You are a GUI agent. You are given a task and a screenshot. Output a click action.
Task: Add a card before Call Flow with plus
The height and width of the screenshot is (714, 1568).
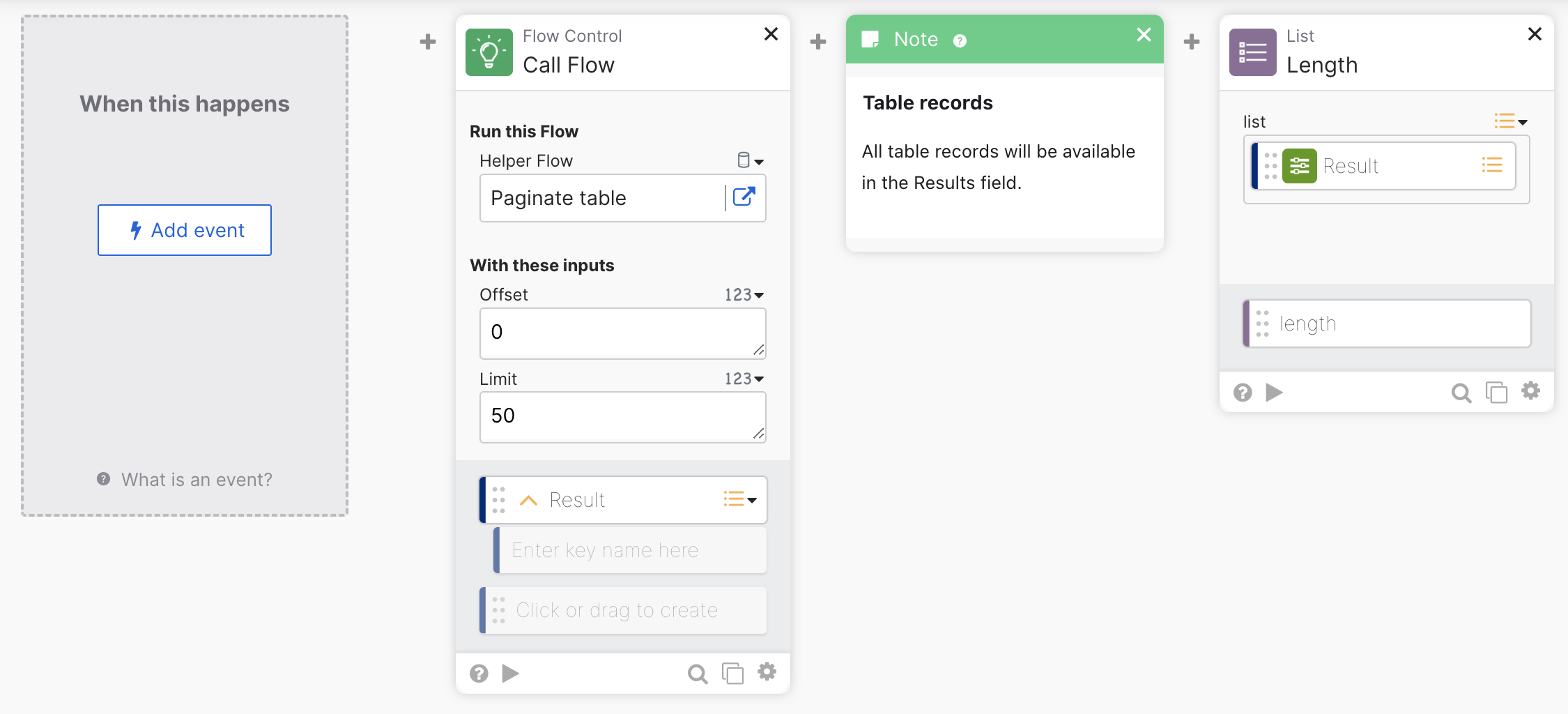(x=428, y=42)
